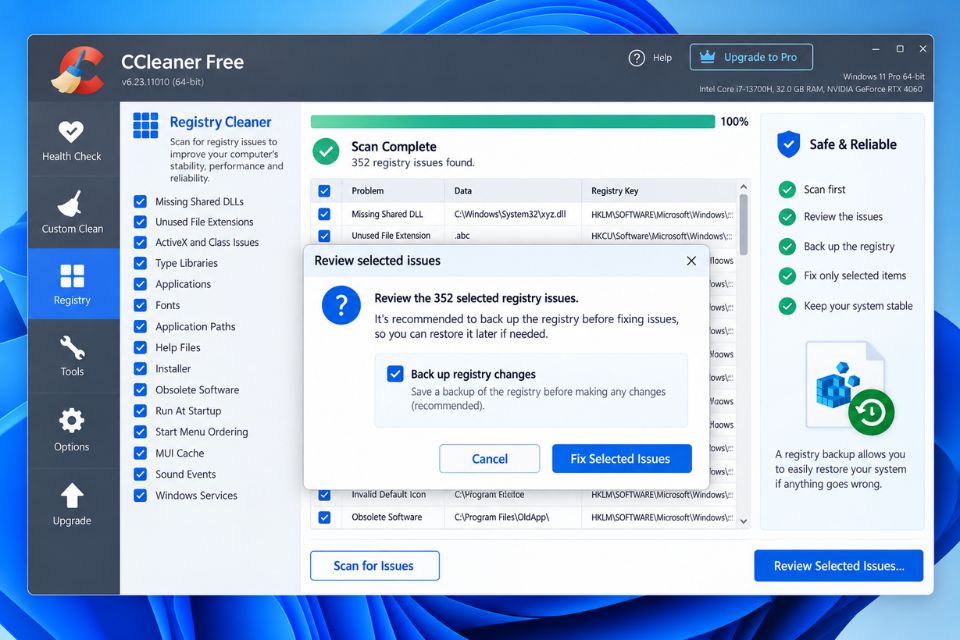
Task: Toggle the Help Files checkbox
Action: tap(140, 347)
